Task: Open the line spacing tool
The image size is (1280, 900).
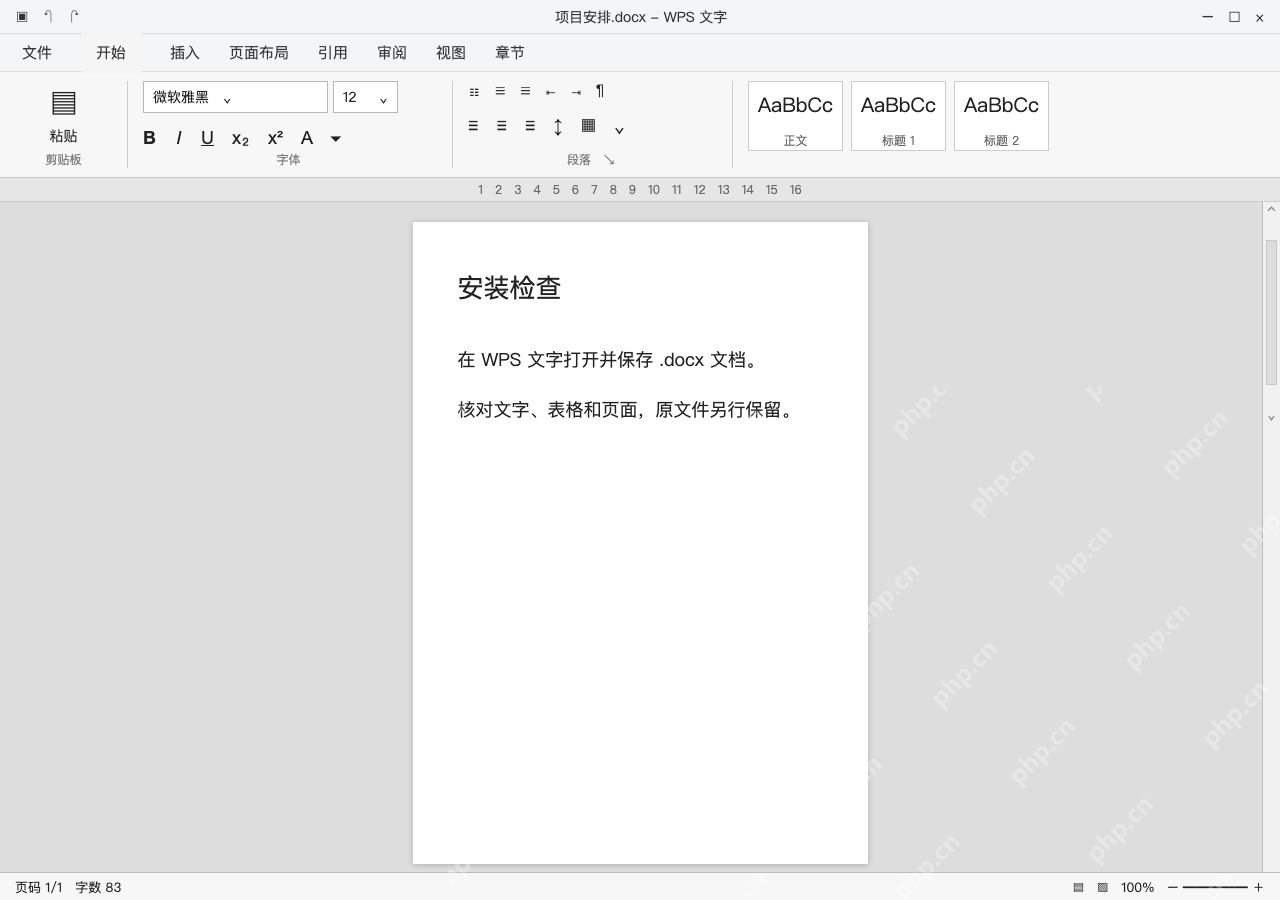Action: click(558, 127)
